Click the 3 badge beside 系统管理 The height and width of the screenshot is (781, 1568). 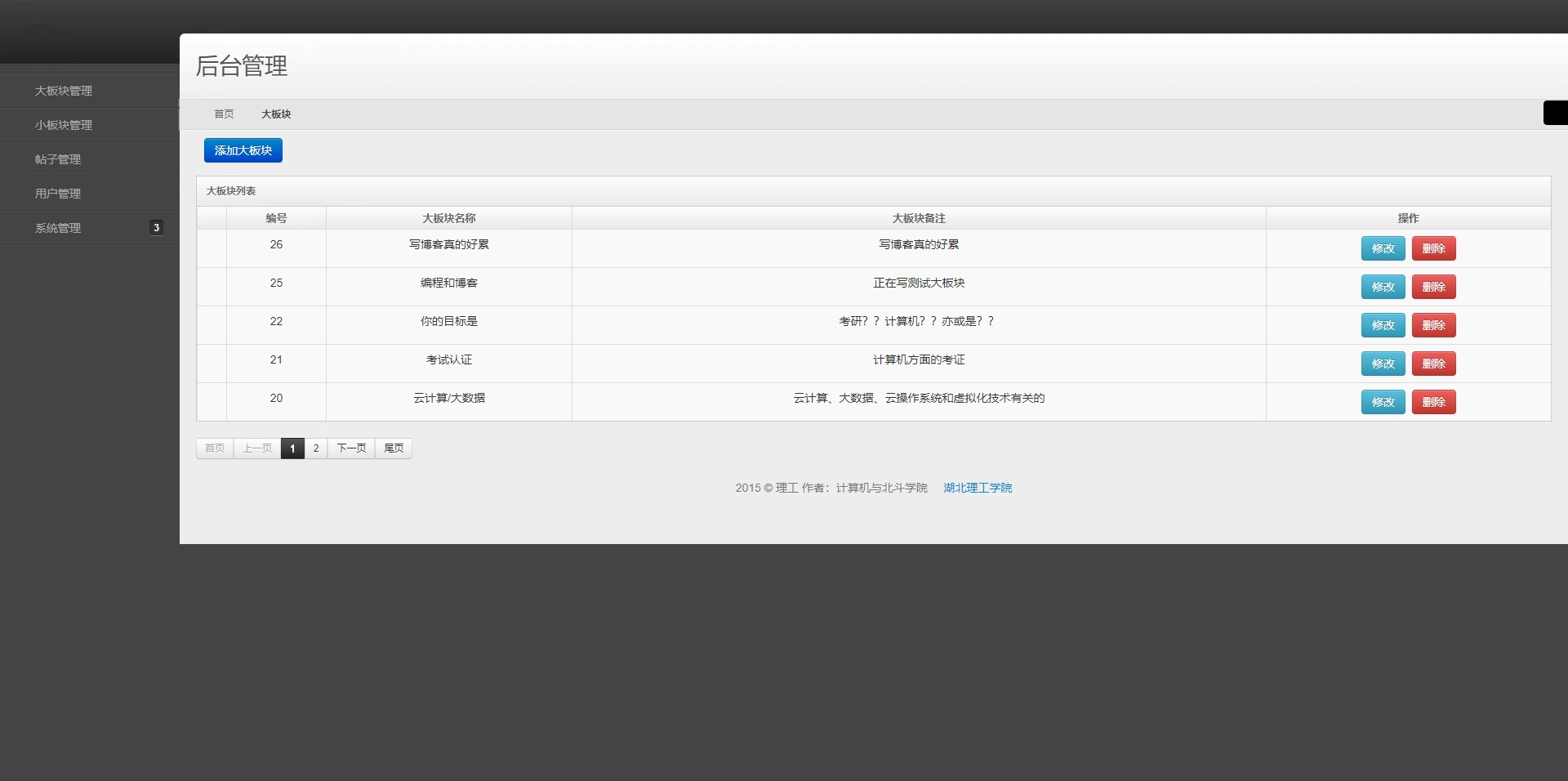pos(156,228)
